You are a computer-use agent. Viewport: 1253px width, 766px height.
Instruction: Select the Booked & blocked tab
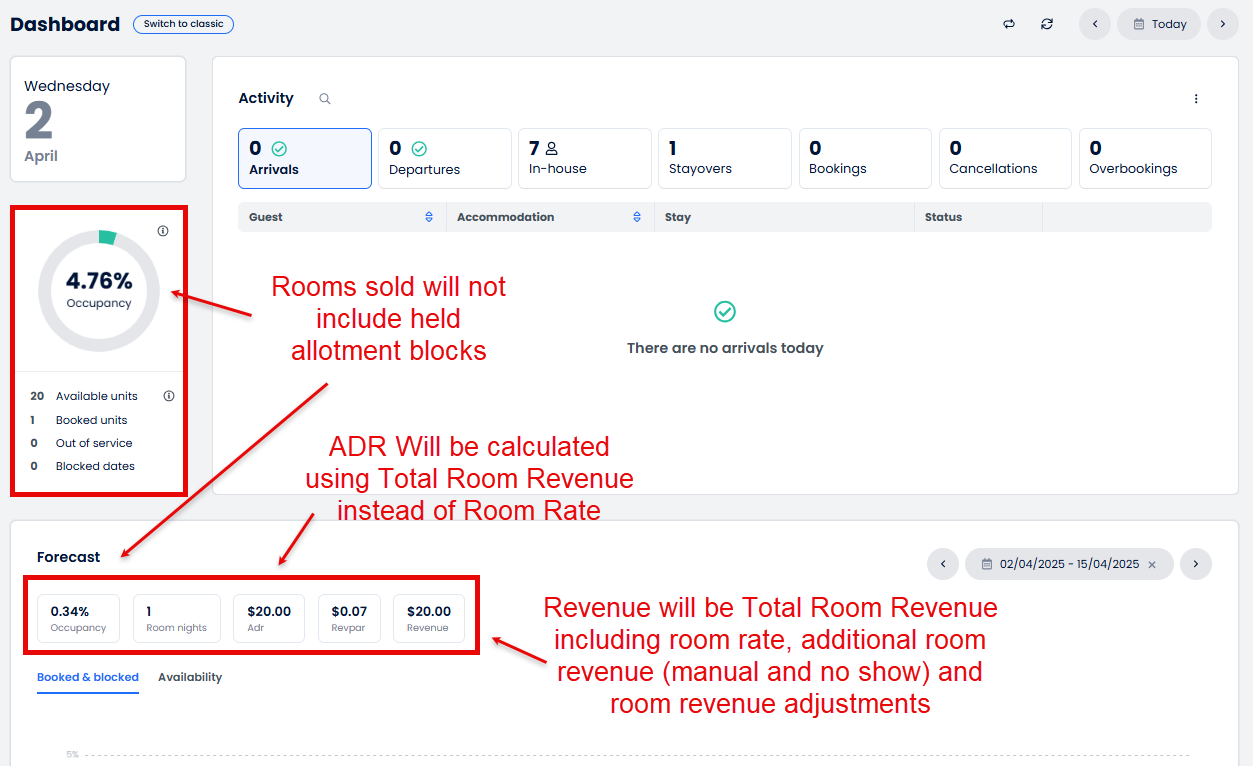(87, 677)
